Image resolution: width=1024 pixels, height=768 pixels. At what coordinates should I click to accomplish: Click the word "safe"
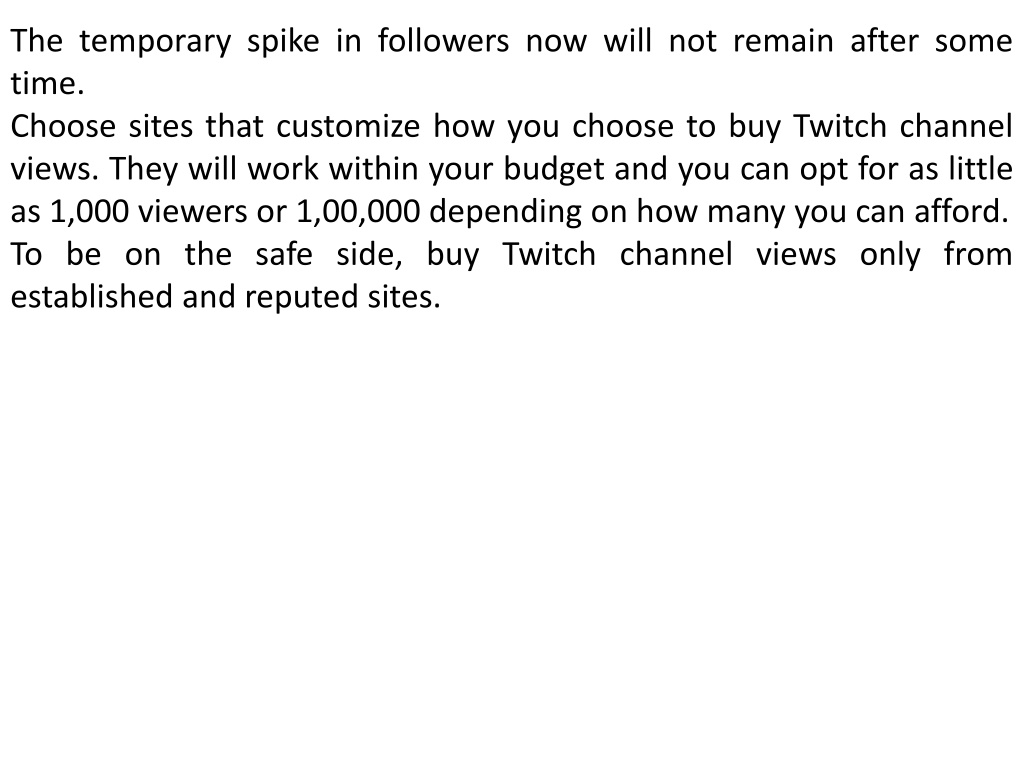click(x=283, y=253)
